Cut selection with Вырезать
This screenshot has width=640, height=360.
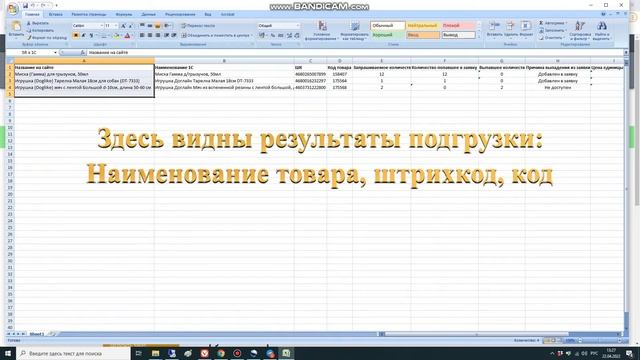point(38,23)
